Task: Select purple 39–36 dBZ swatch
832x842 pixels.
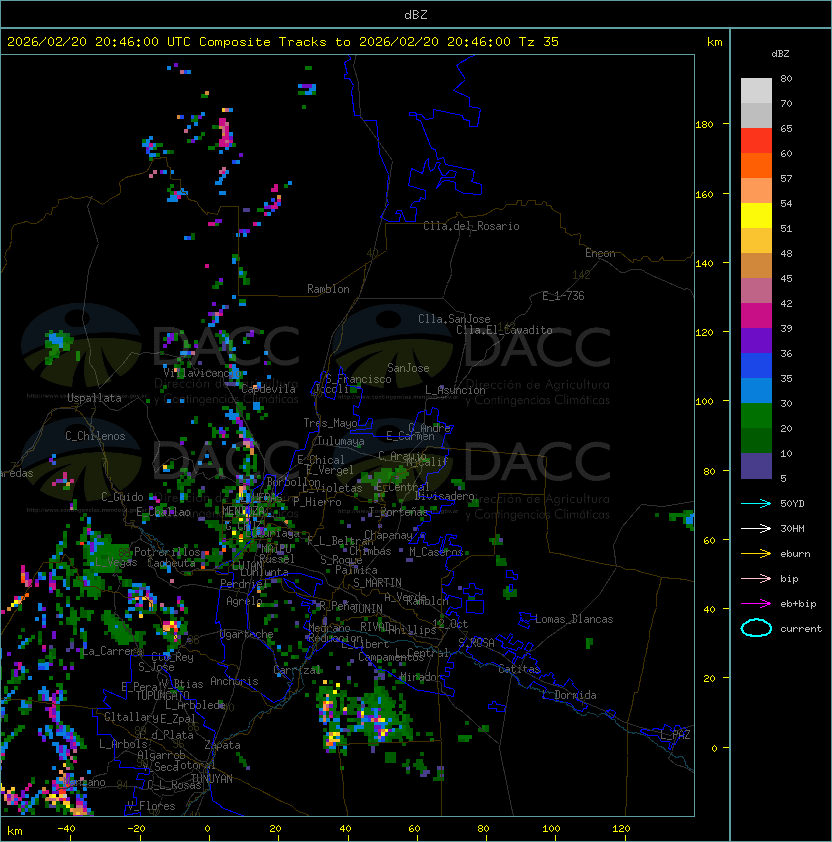Action: 756,340
